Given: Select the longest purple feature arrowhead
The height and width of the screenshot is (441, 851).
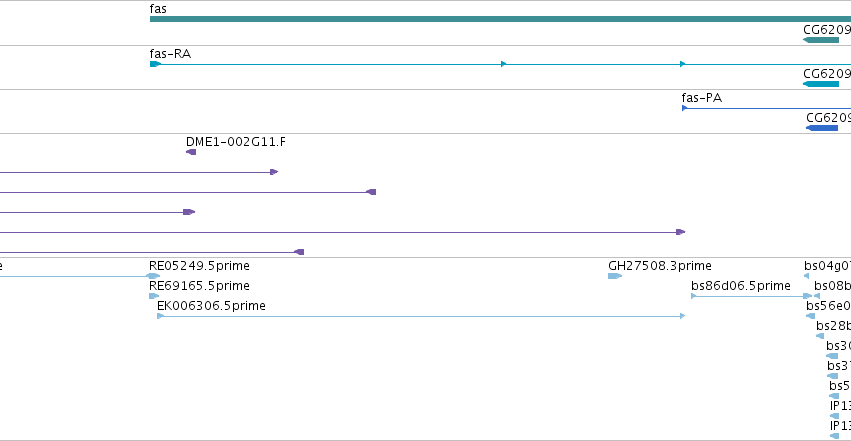Looking at the screenshot, I should tap(681, 232).
